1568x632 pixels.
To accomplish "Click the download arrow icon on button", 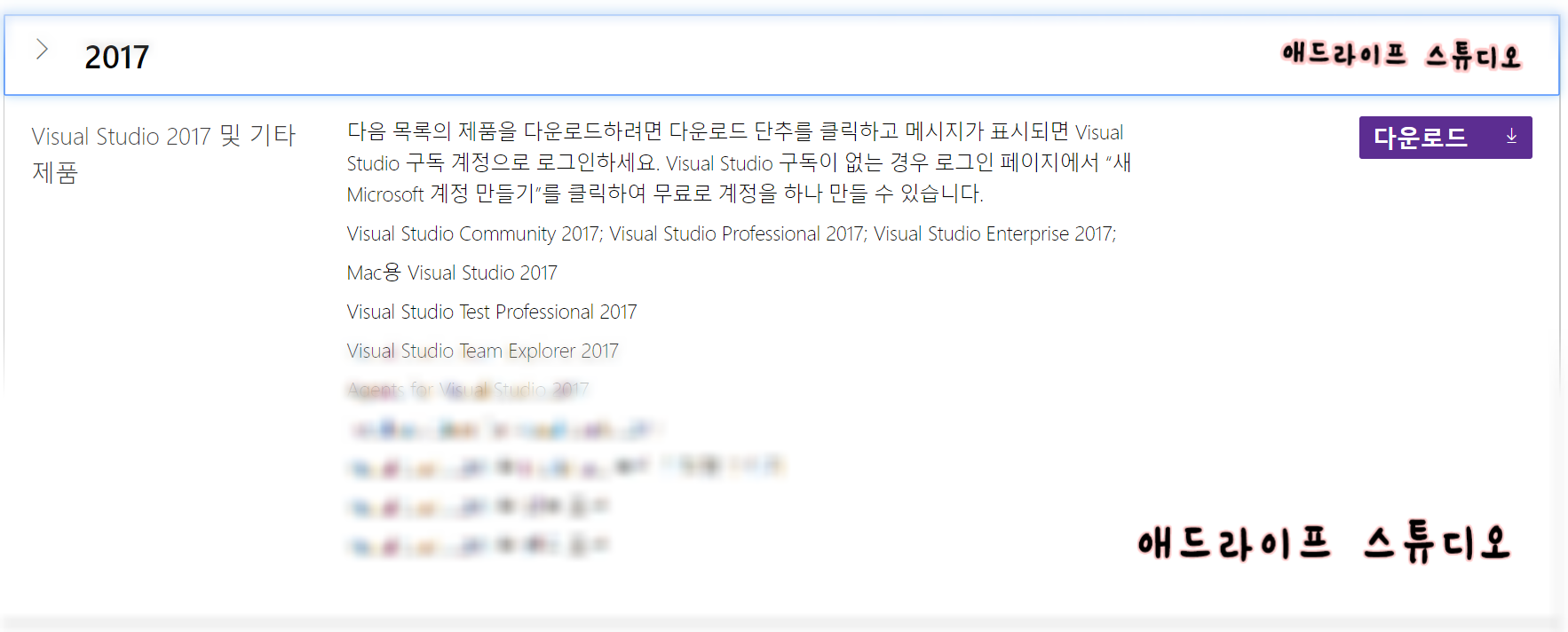I will click(1511, 137).
